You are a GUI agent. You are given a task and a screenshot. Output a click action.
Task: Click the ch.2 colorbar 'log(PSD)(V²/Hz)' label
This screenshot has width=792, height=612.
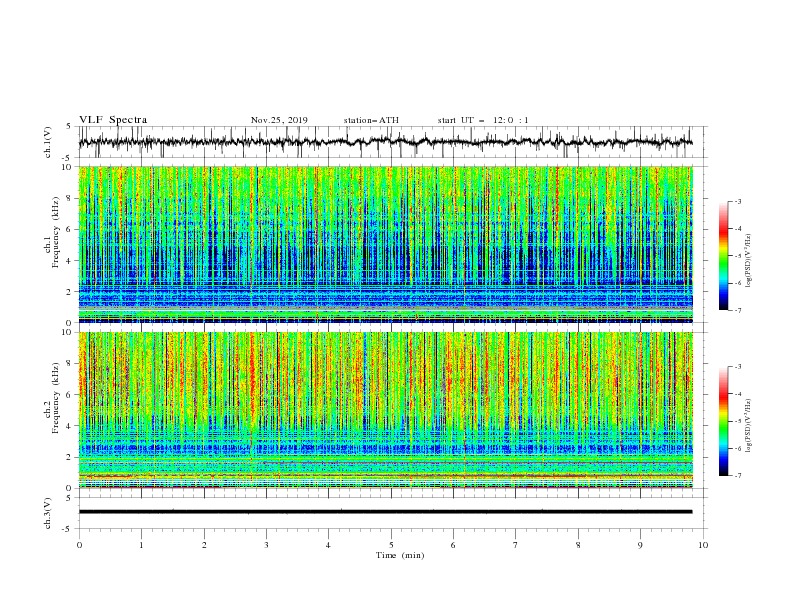pos(749,426)
